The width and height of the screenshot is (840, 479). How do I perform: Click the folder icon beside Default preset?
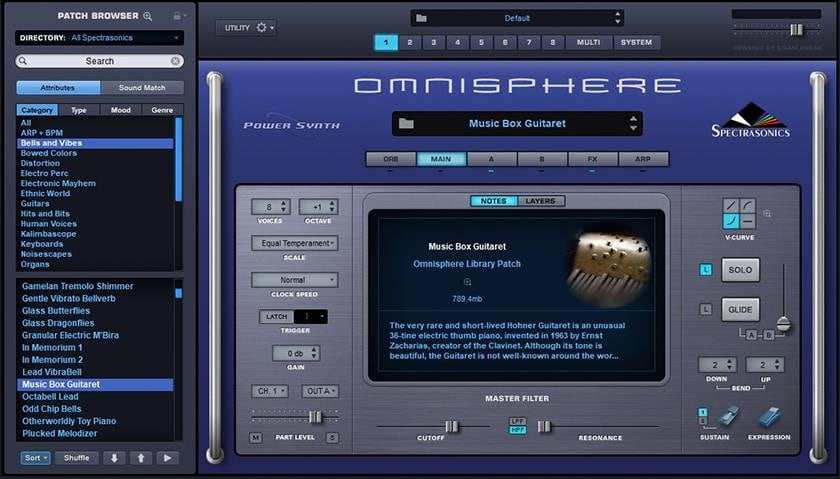tap(422, 18)
